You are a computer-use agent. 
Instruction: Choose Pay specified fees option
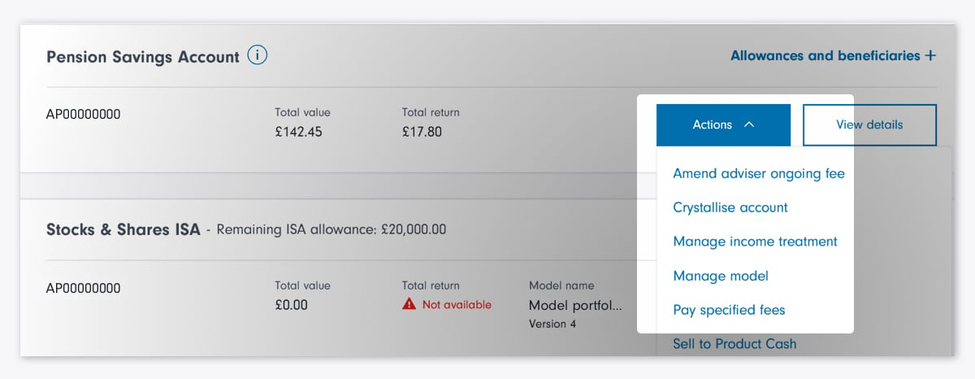tap(729, 310)
